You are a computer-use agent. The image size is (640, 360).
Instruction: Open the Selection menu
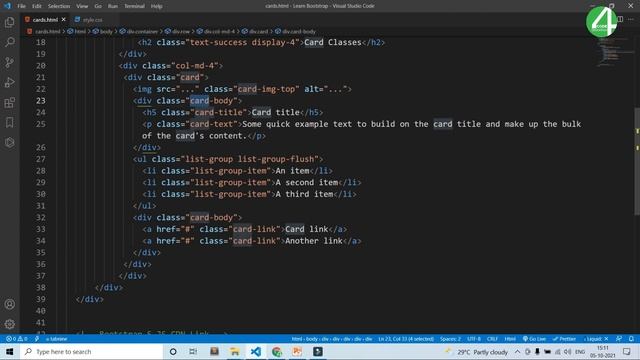pyautogui.click(x=59, y=6)
